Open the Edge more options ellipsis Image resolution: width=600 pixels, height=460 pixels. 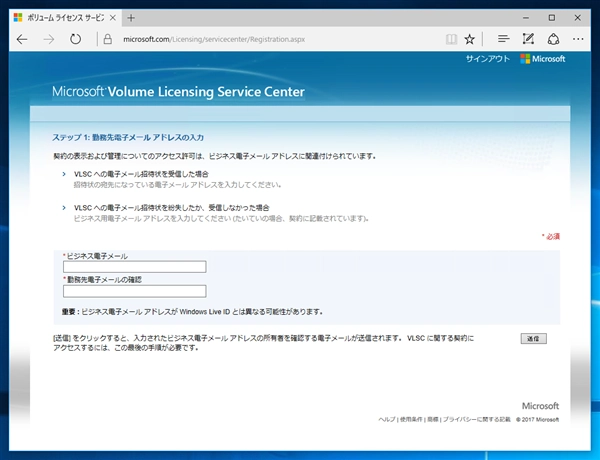pyautogui.click(x=578, y=39)
